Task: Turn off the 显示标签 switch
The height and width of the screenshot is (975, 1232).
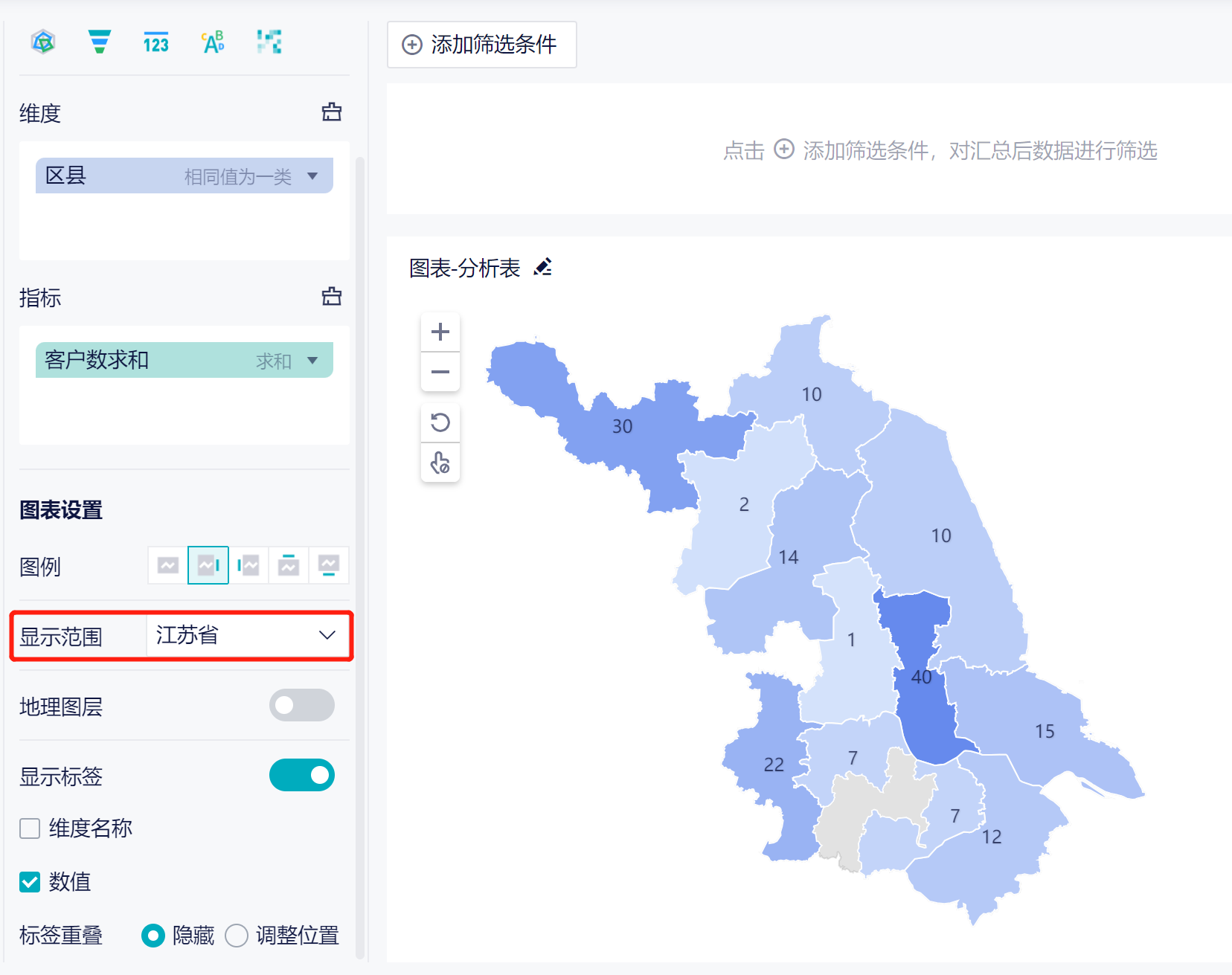Action: click(x=302, y=775)
